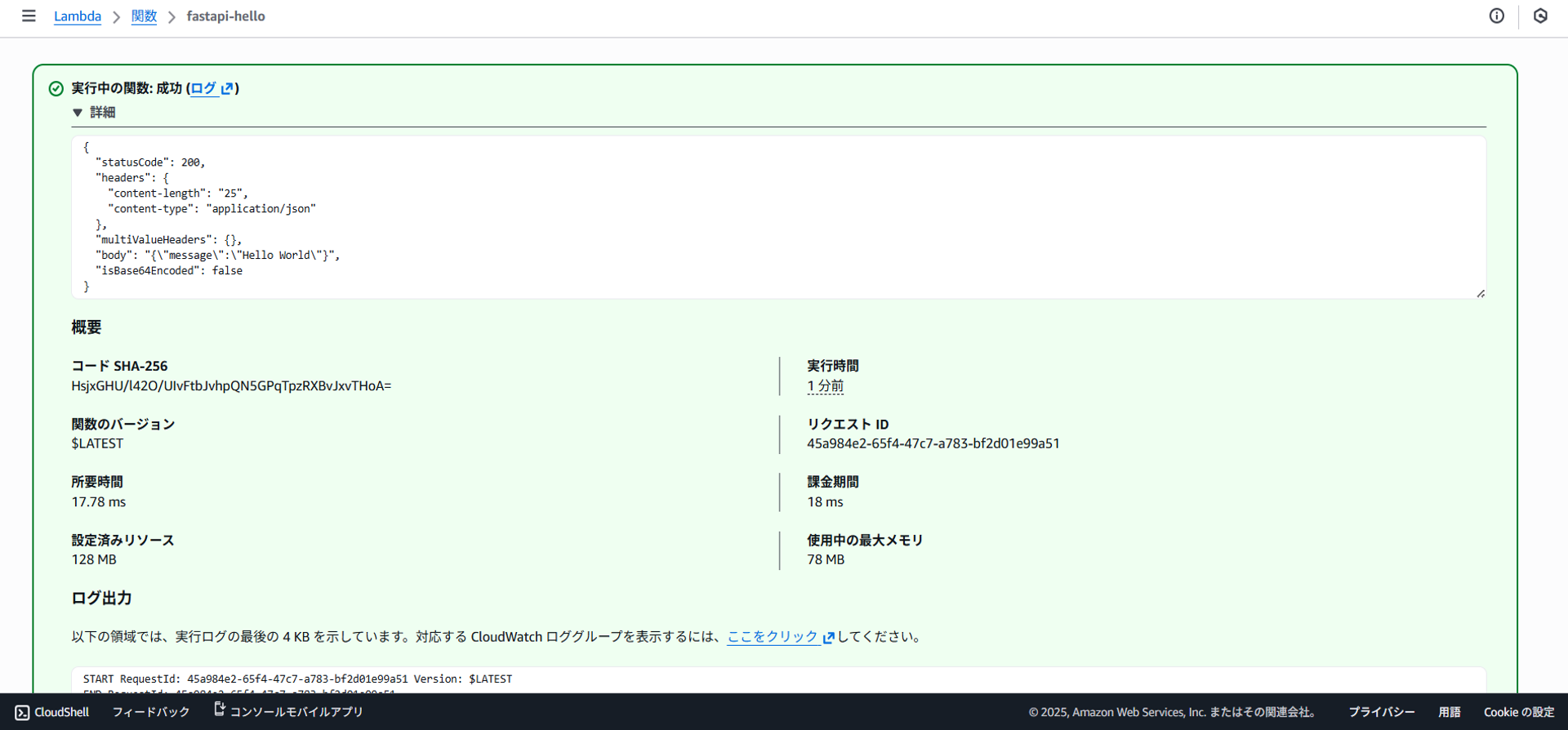This screenshot has height=730, width=1568.
Task: Click the console mobile app icon
Action: pos(219,709)
